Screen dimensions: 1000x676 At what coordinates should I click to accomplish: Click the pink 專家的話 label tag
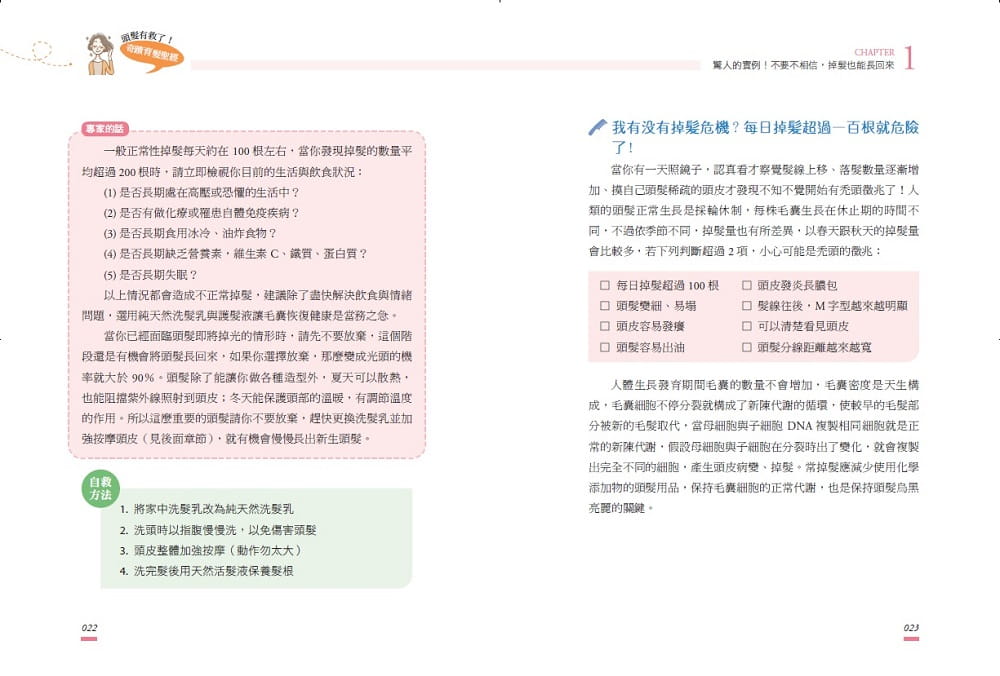105,129
